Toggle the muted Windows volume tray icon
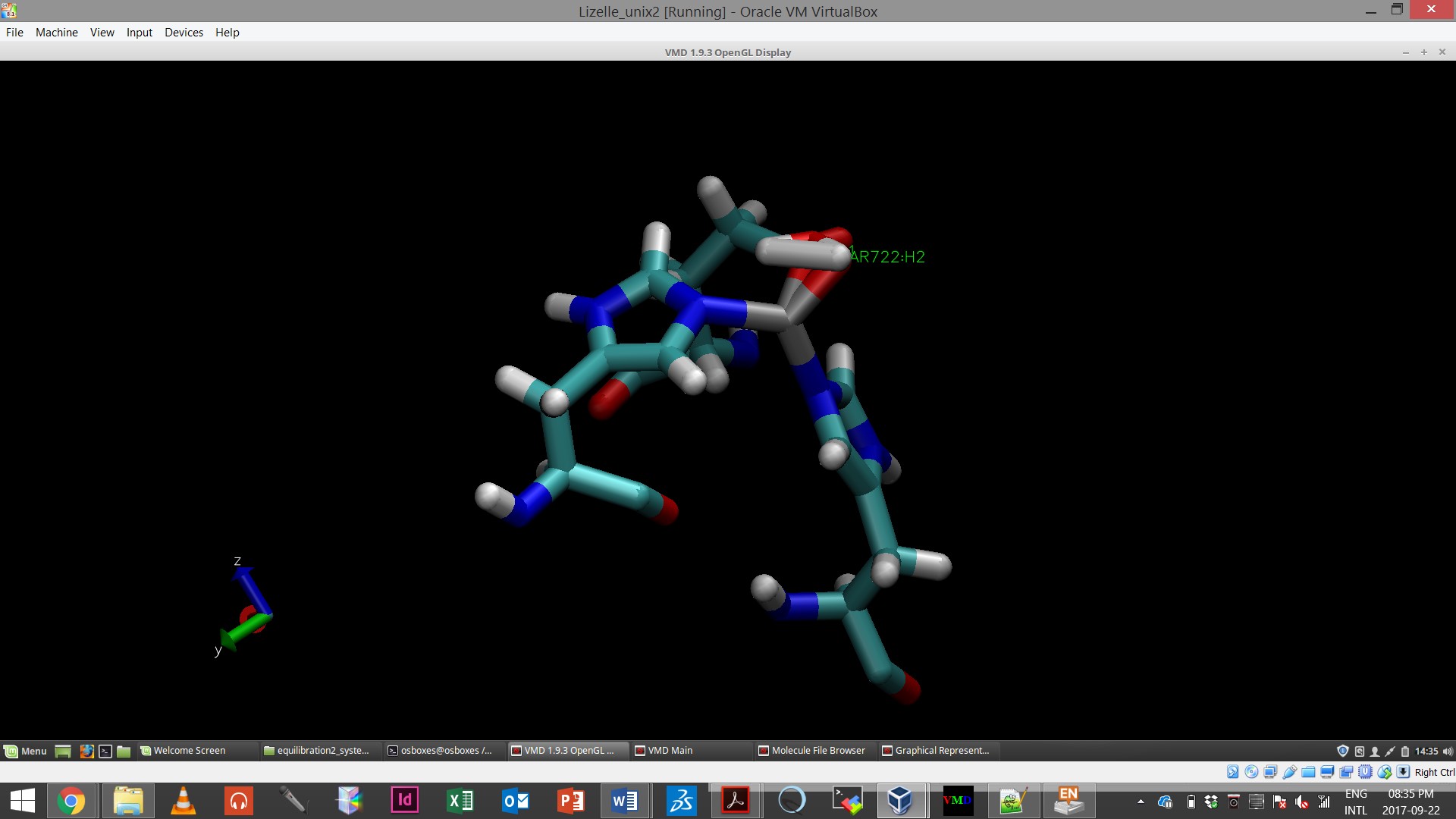1456x819 pixels. pos(1301,802)
